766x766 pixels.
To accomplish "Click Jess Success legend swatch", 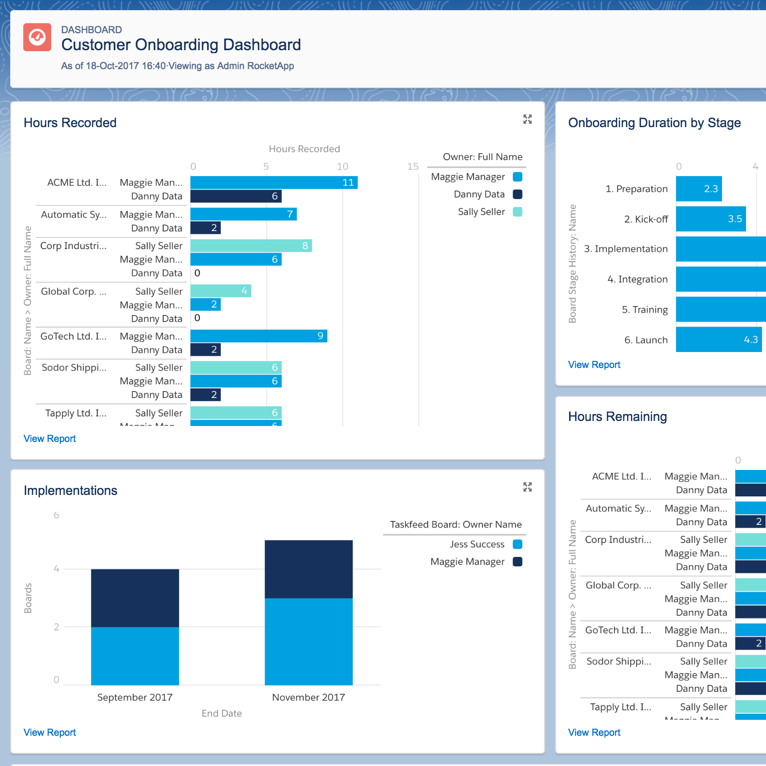I will click(x=517, y=545).
